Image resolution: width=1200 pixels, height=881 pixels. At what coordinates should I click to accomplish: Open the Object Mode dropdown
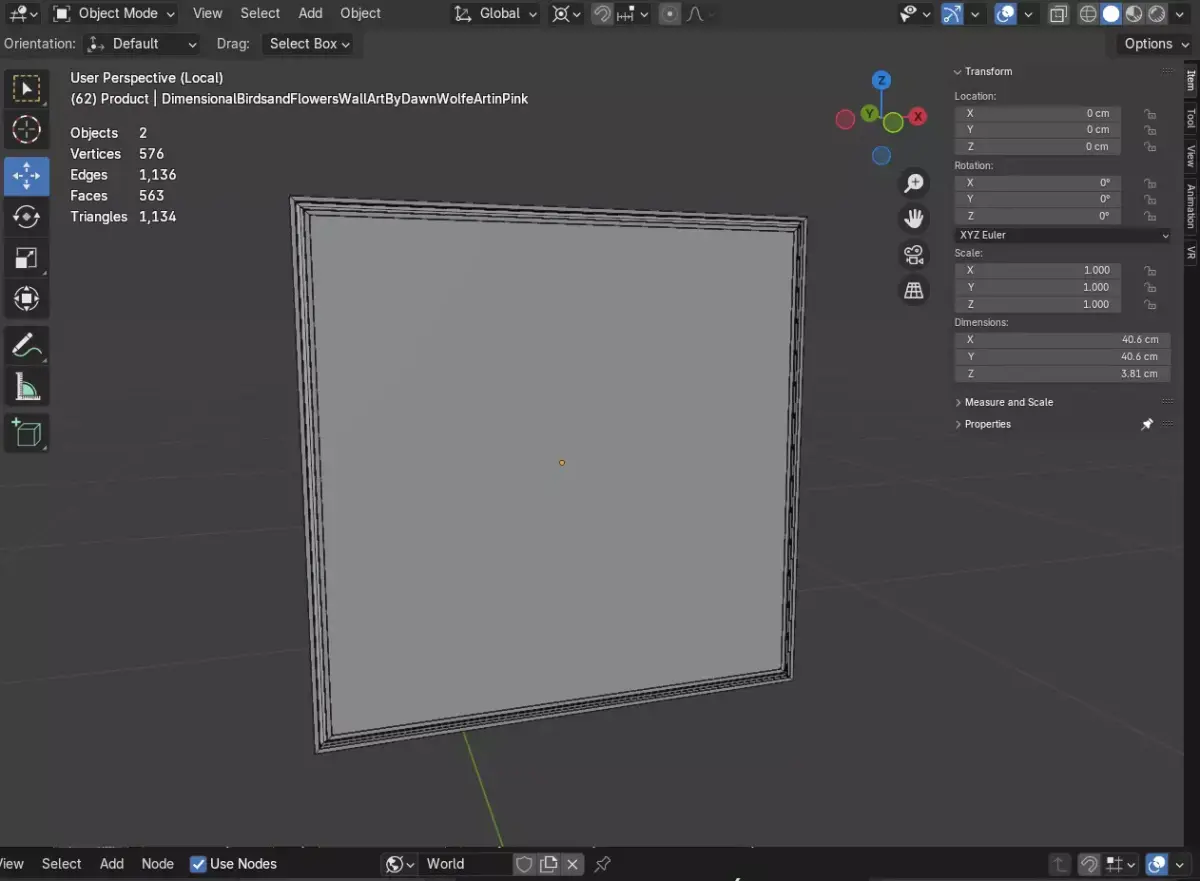pyautogui.click(x=113, y=14)
